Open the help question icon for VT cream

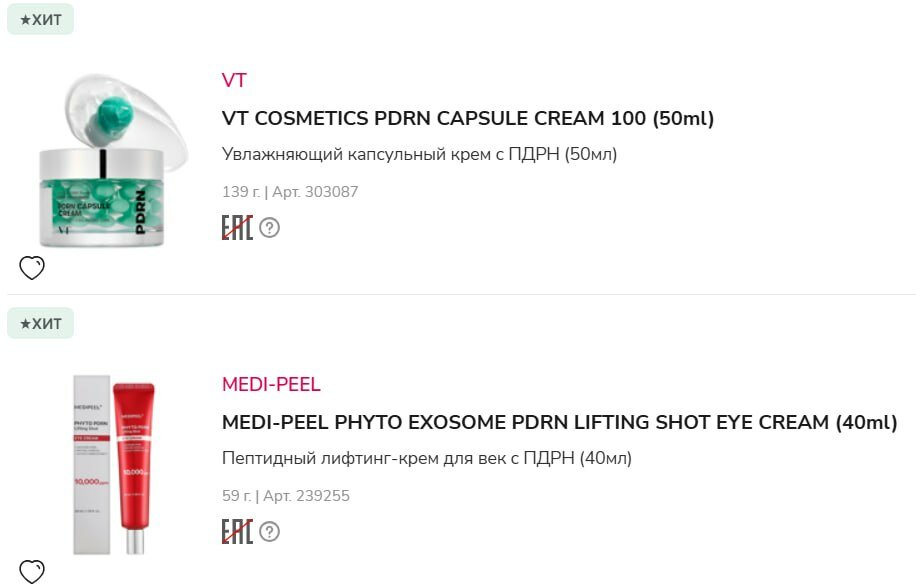pos(270,228)
